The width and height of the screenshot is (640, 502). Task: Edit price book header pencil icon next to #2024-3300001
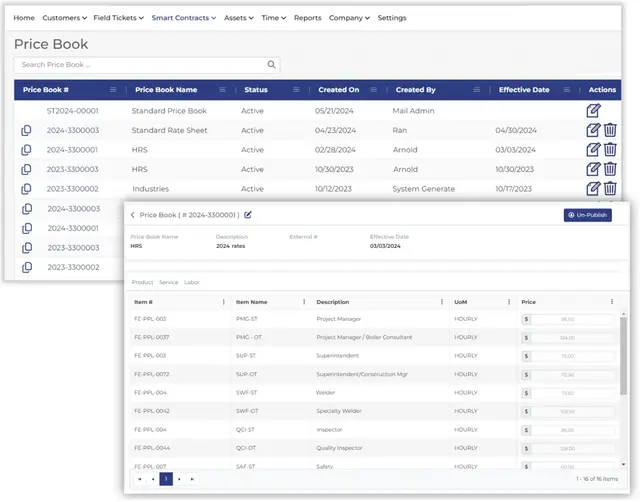248,215
